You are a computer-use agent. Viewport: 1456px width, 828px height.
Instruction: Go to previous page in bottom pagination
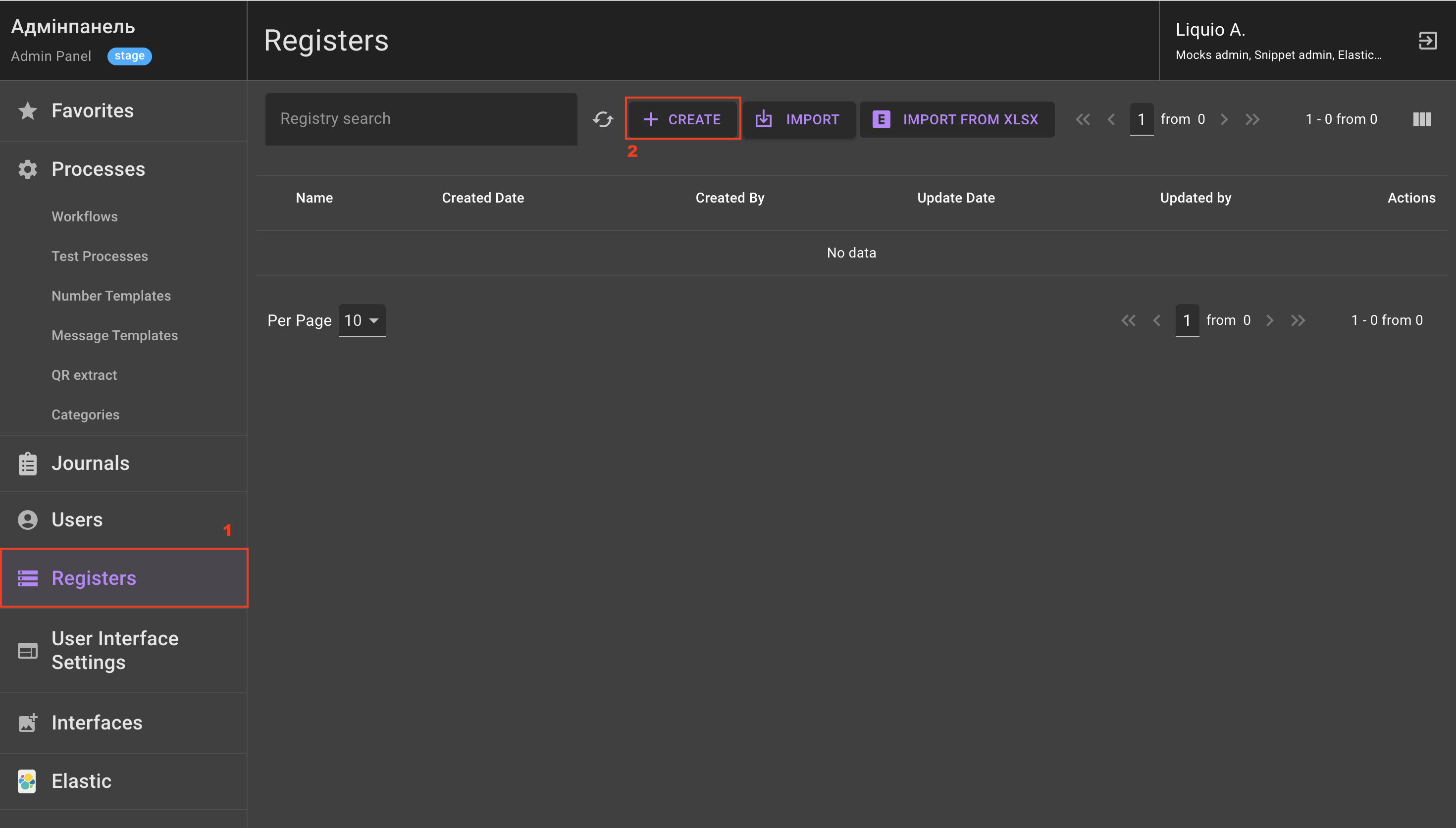click(x=1157, y=320)
